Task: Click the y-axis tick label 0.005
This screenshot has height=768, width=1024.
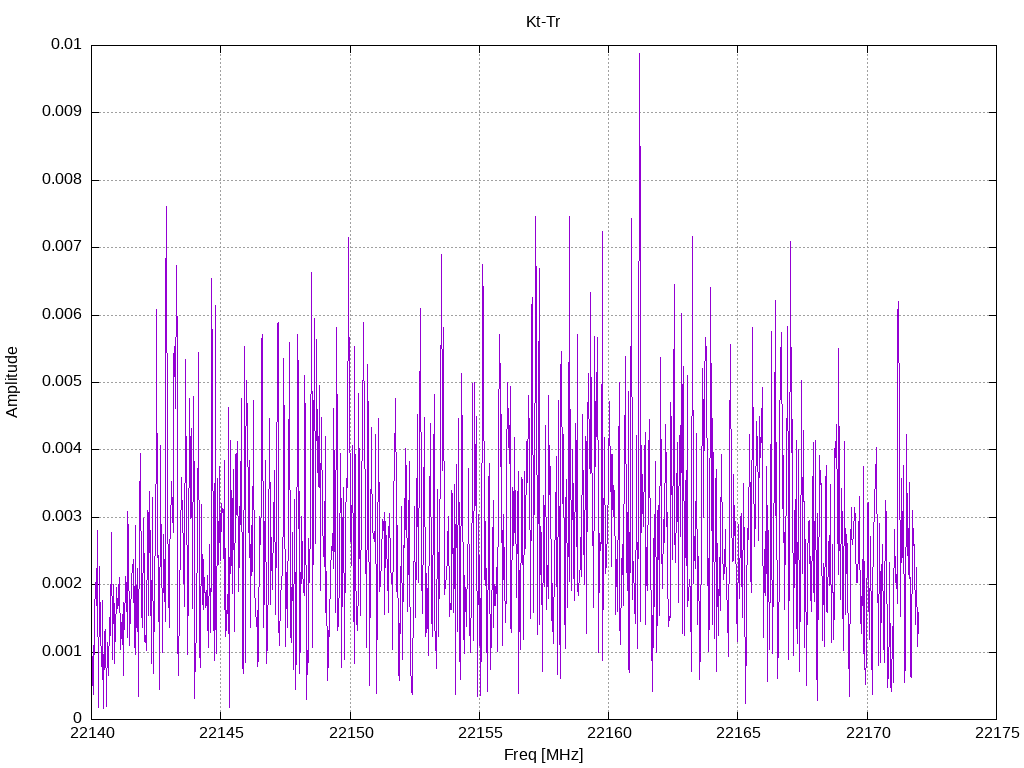Action: 61,382
